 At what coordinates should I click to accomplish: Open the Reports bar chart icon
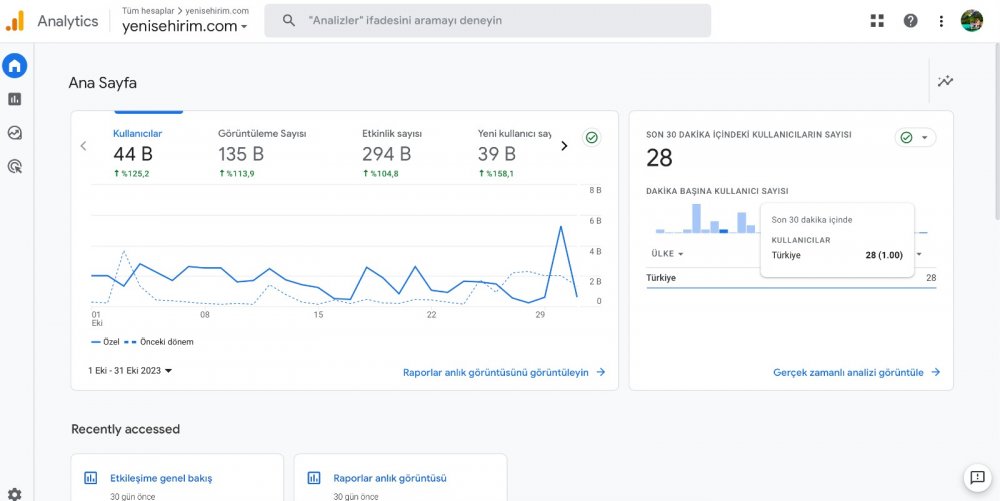coord(14,99)
